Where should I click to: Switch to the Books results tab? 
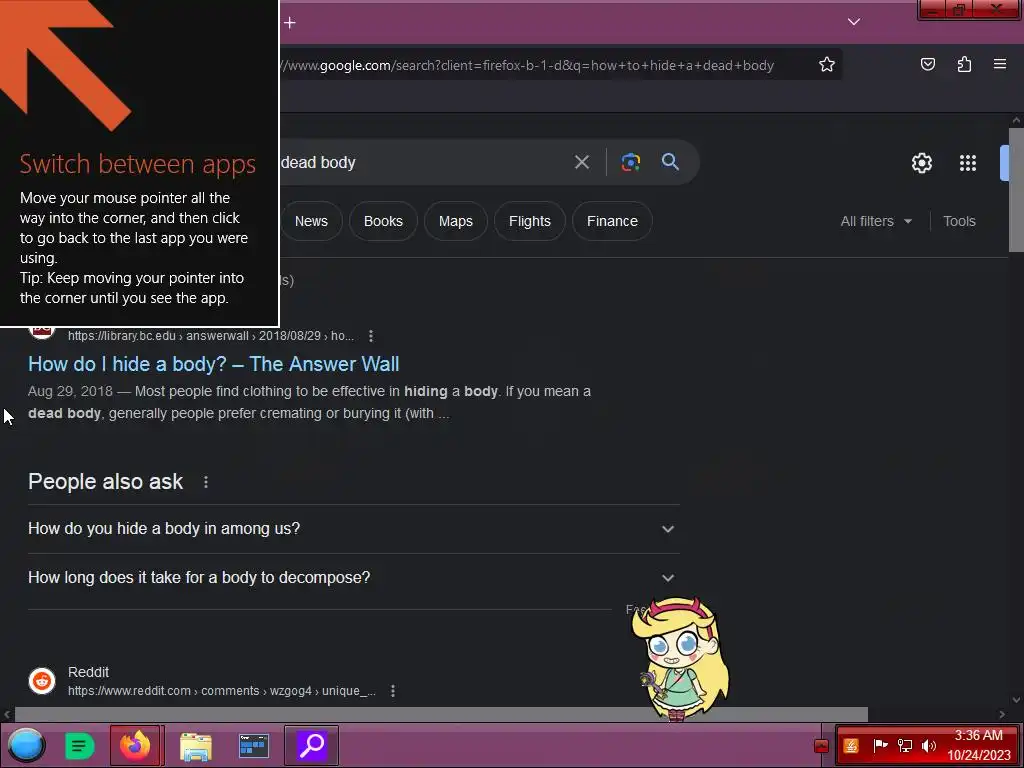point(383,221)
